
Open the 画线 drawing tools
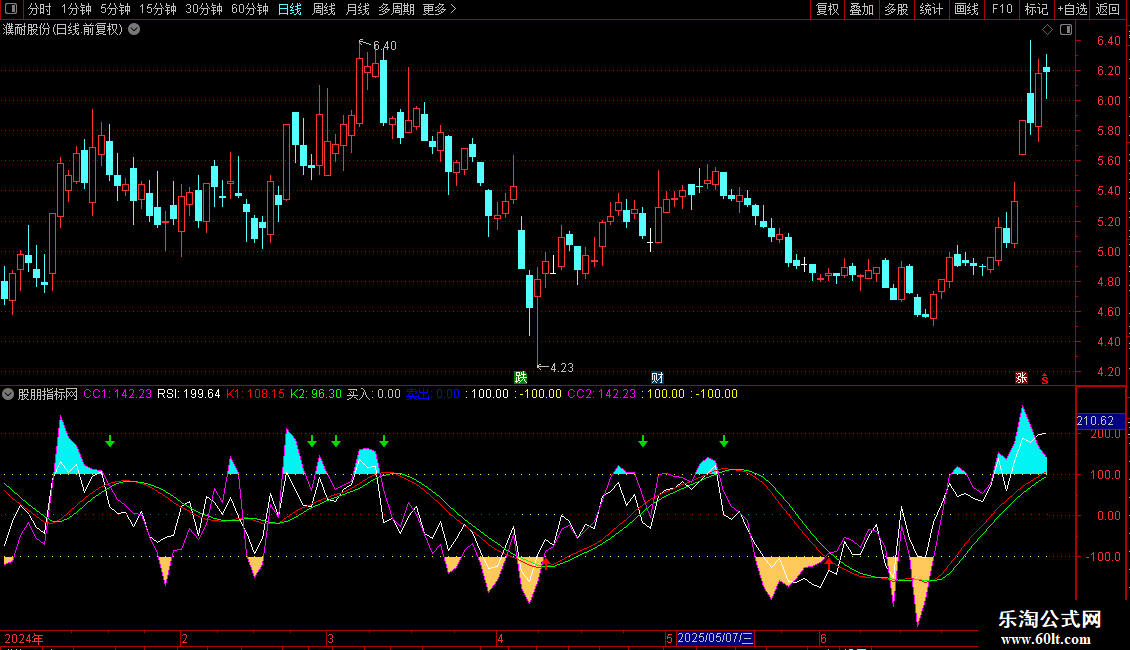tap(966, 9)
